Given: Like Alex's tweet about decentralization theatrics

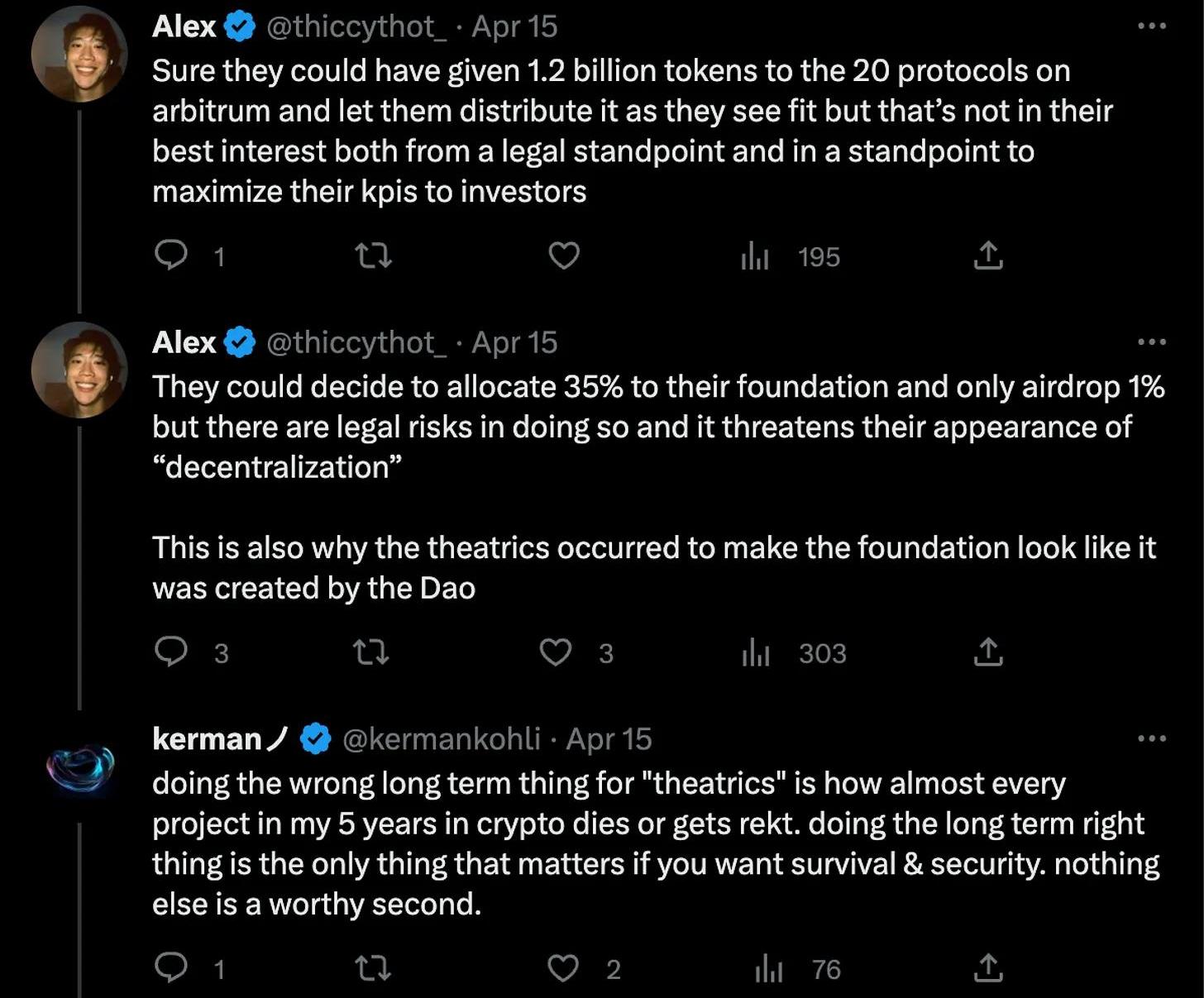Looking at the screenshot, I should pos(556,652).
